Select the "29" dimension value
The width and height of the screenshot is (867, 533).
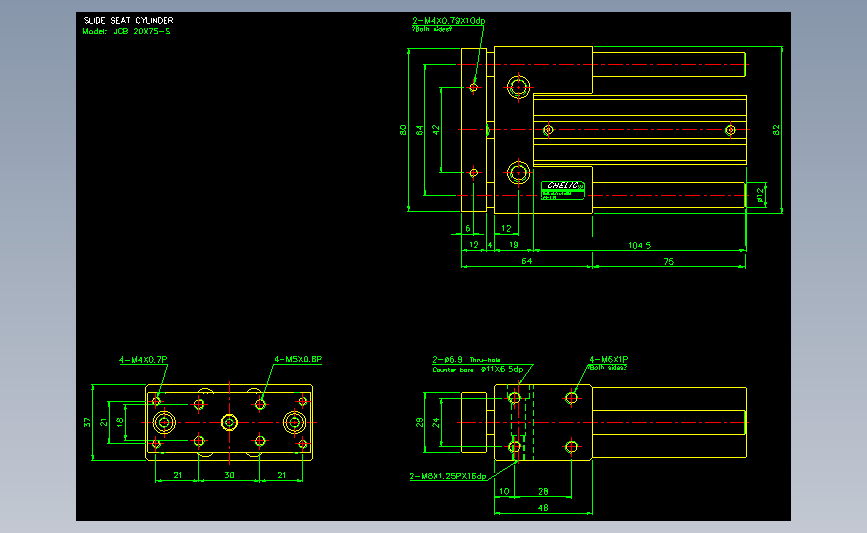pyautogui.click(x=419, y=422)
